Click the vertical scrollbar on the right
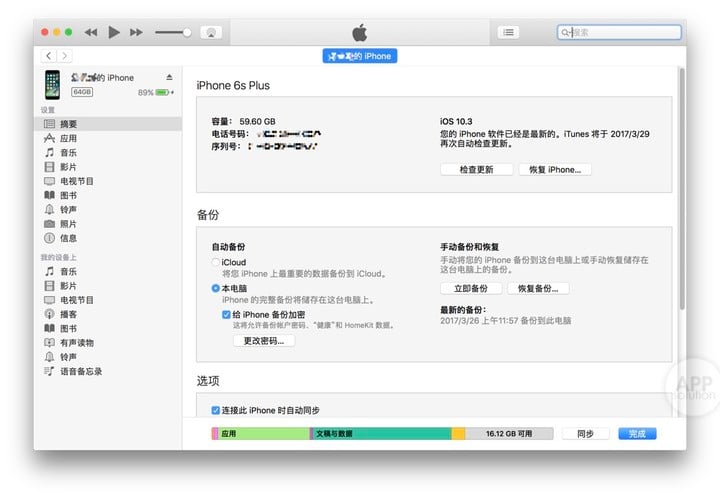The image size is (720, 498). coord(682,188)
